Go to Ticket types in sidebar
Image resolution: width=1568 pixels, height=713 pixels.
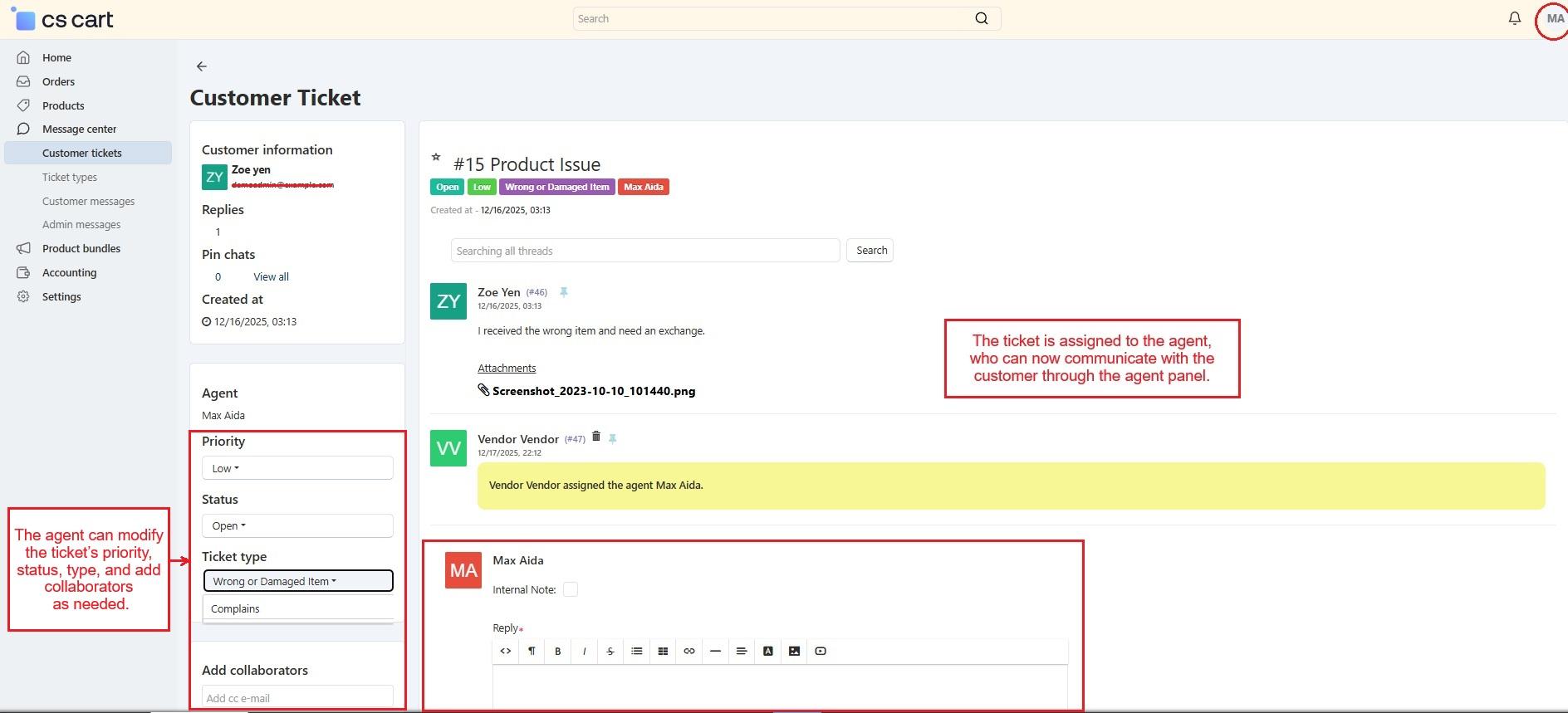(70, 177)
